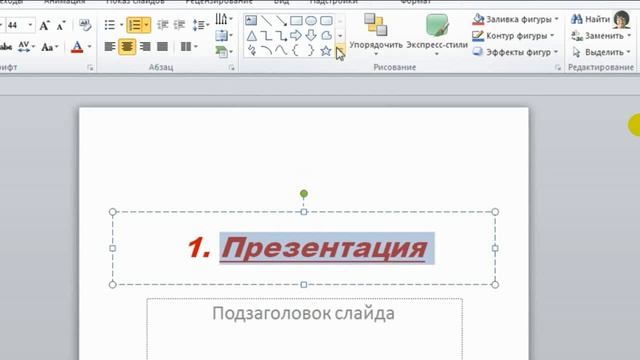Select the Oval shape

(x=311, y=20)
